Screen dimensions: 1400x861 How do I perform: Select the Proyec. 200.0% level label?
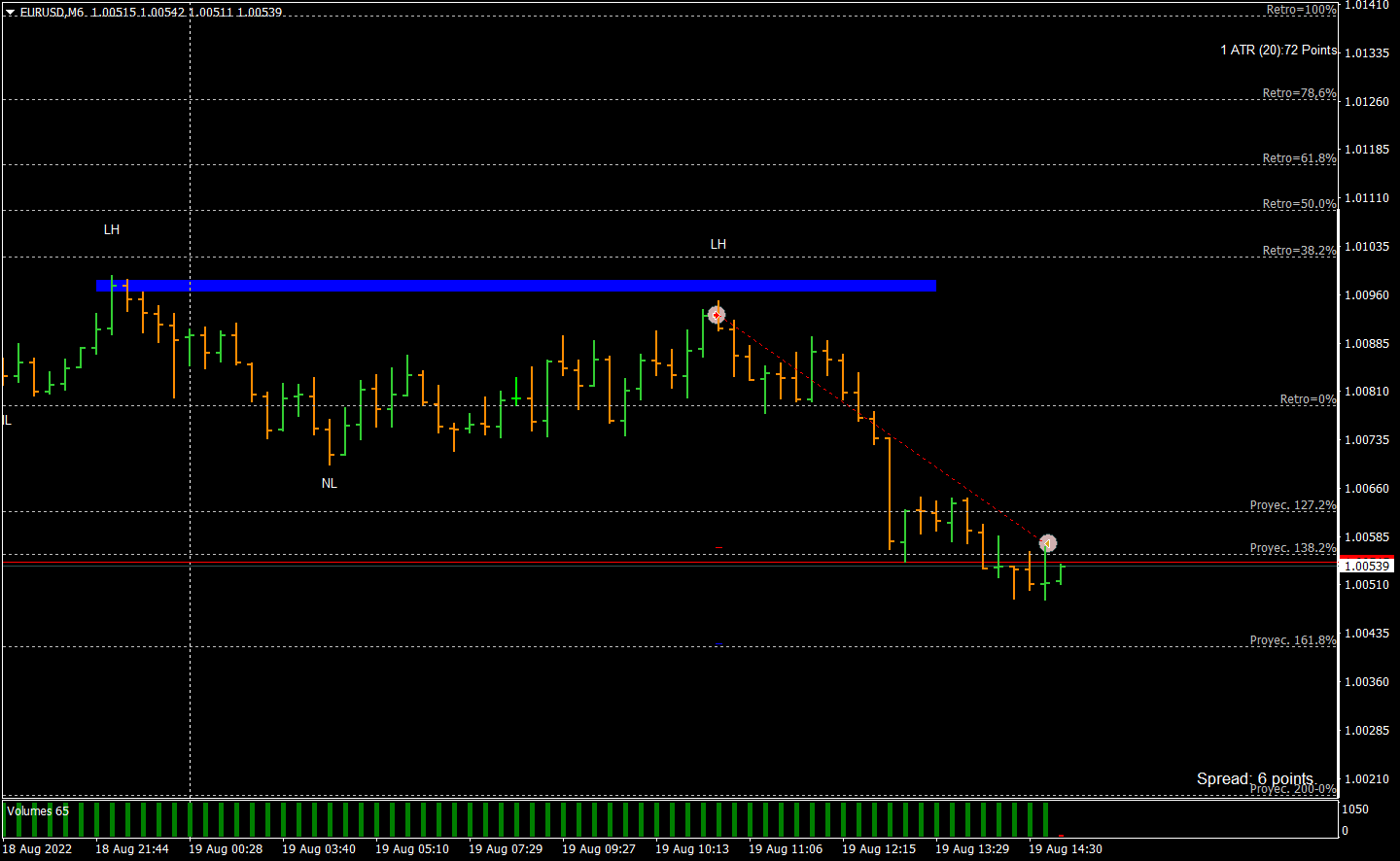click(1293, 789)
